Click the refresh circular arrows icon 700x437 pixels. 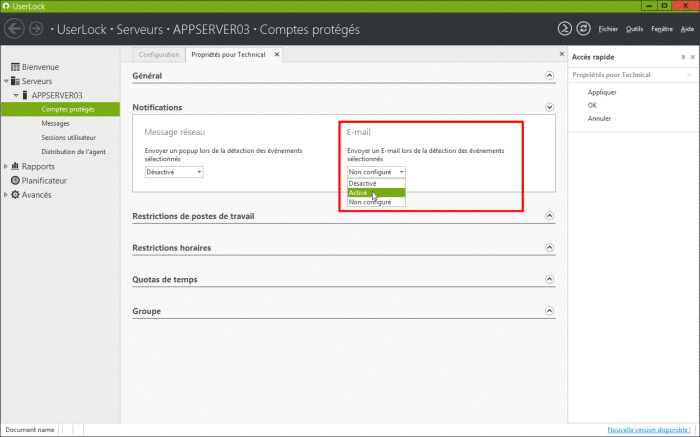click(583, 29)
